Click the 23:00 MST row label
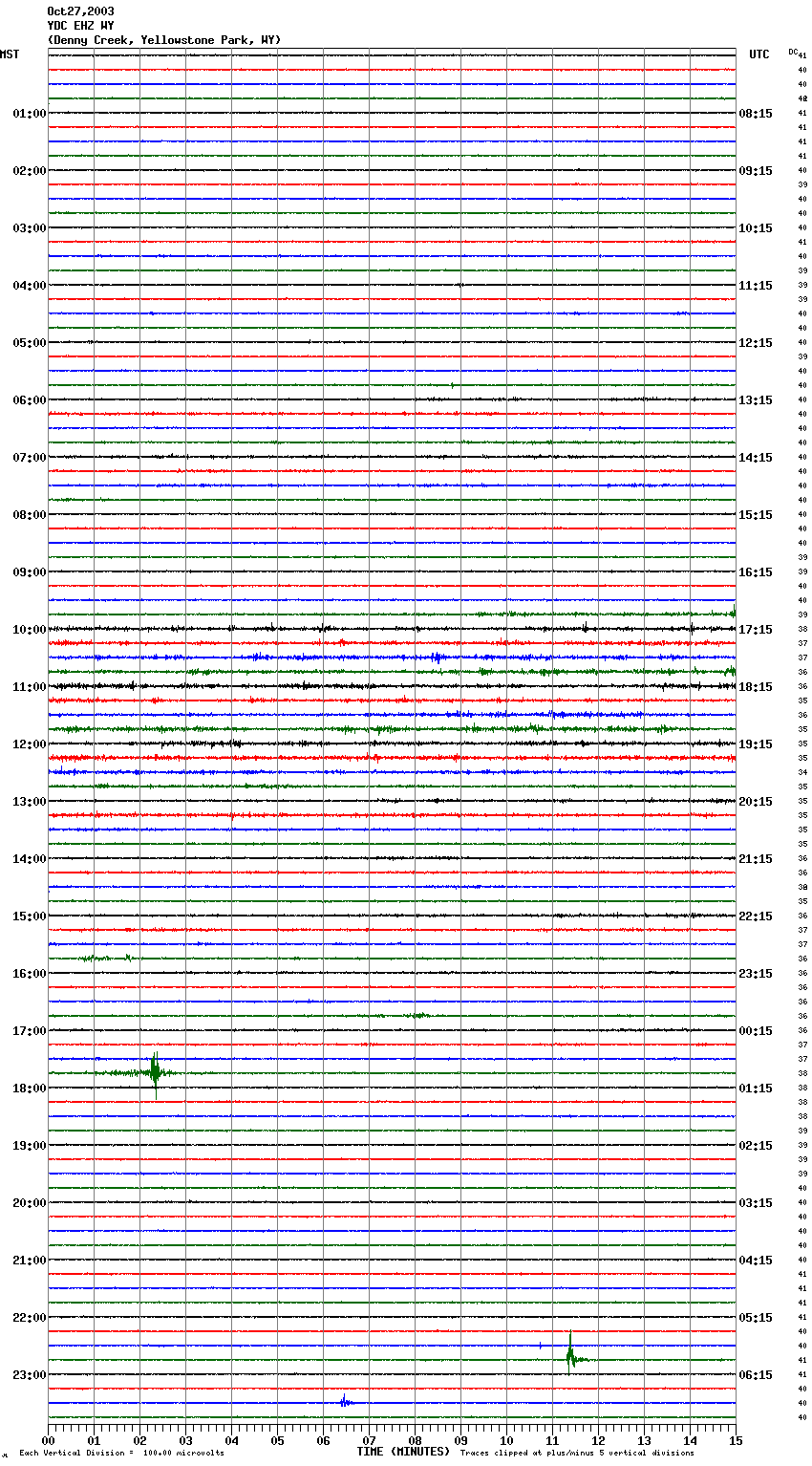The width and height of the screenshot is (812, 1466). (x=30, y=1375)
